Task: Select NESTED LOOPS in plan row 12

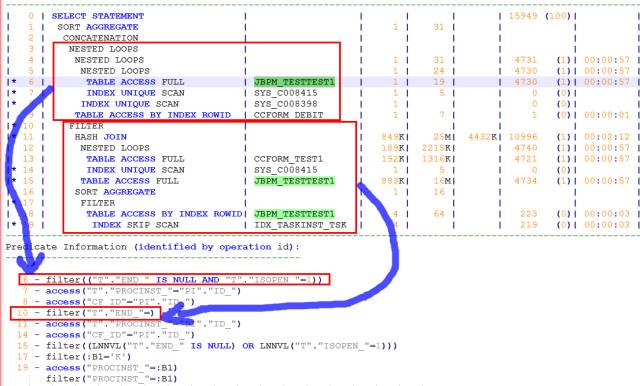Action: [x=115, y=148]
